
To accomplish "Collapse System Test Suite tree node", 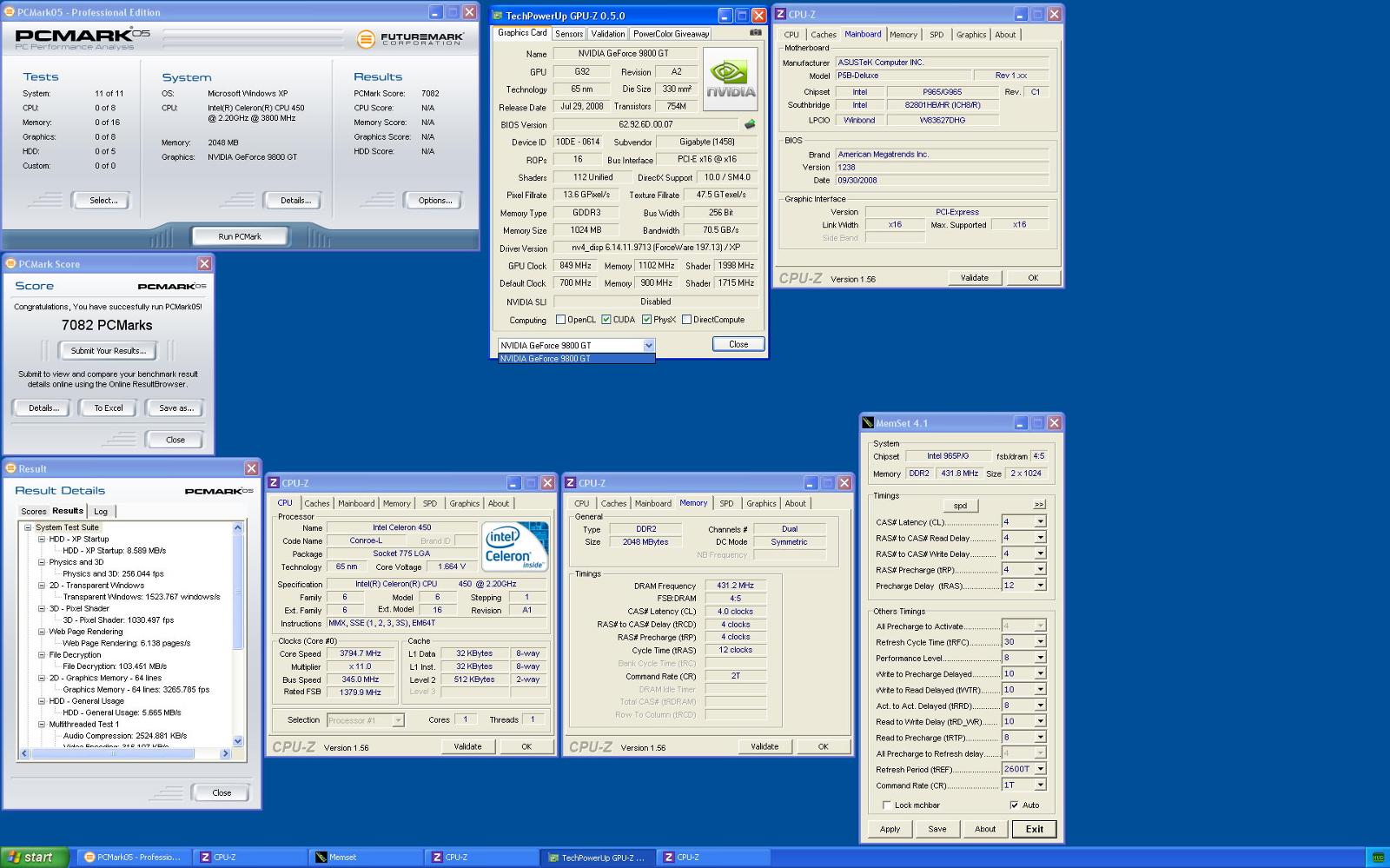I will pyautogui.click(x=28, y=527).
